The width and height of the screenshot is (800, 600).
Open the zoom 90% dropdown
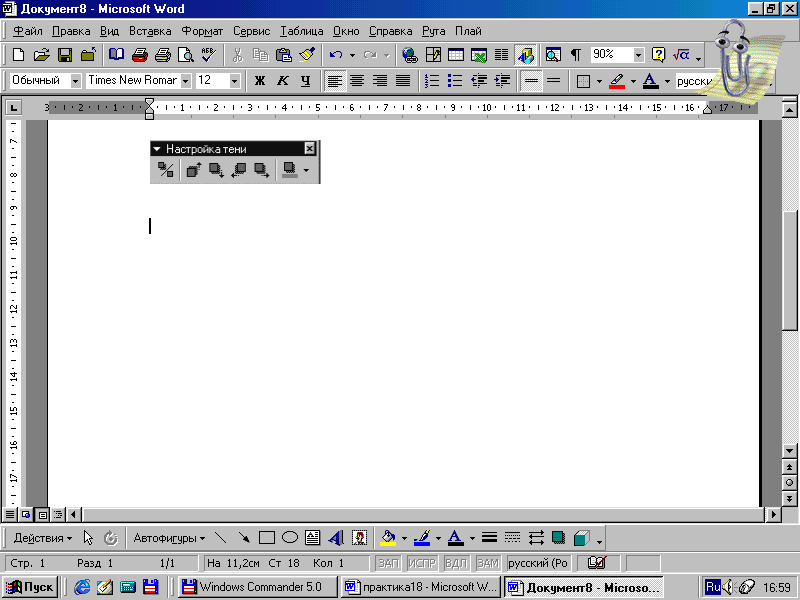639,55
